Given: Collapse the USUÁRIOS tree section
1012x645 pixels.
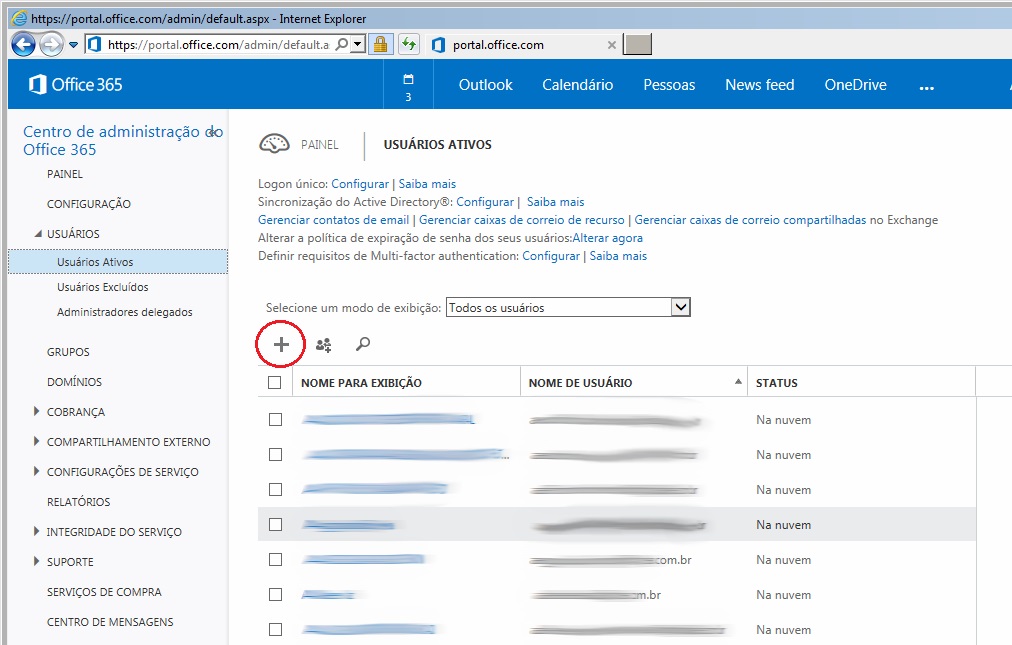Looking at the screenshot, I should [38, 234].
